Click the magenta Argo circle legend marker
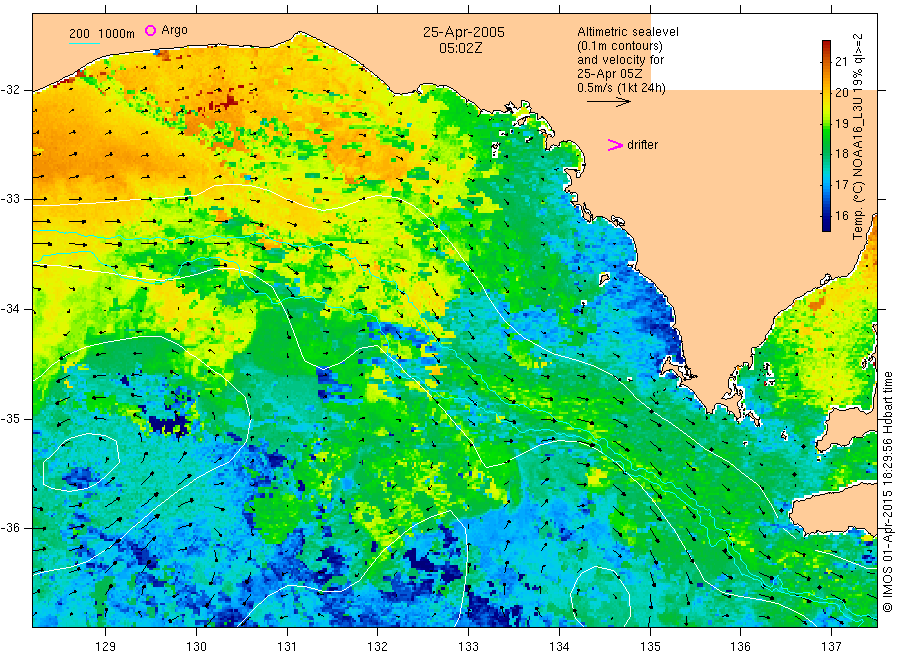Screen dimensions: 900x660 click(x=150, y=30)
